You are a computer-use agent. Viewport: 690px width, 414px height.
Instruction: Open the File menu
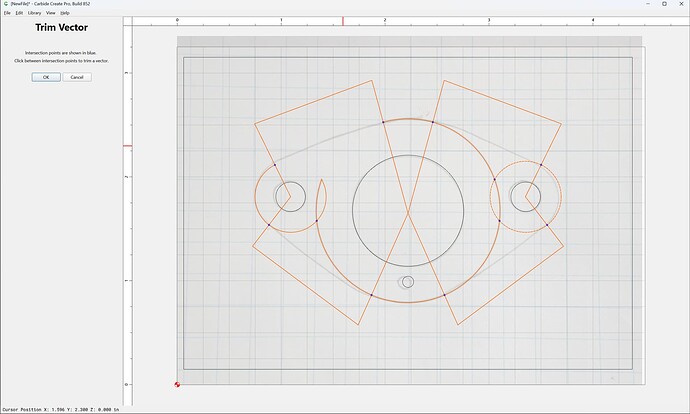7,13
